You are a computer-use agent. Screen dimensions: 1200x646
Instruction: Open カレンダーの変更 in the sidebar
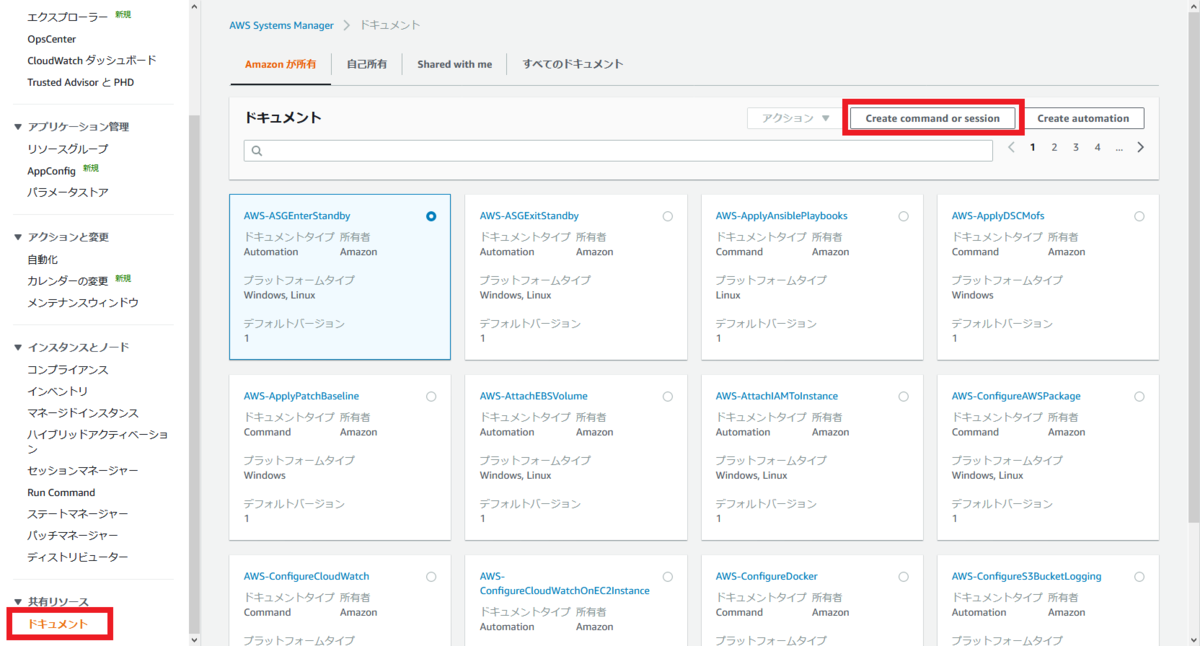[67, 281]
